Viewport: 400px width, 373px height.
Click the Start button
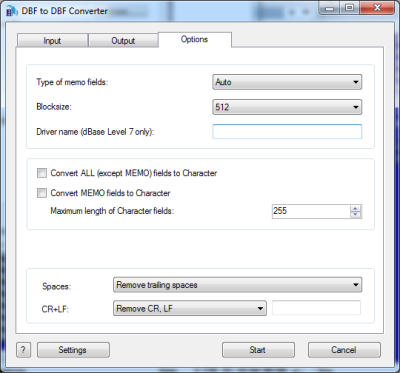(x=258, y=350)
